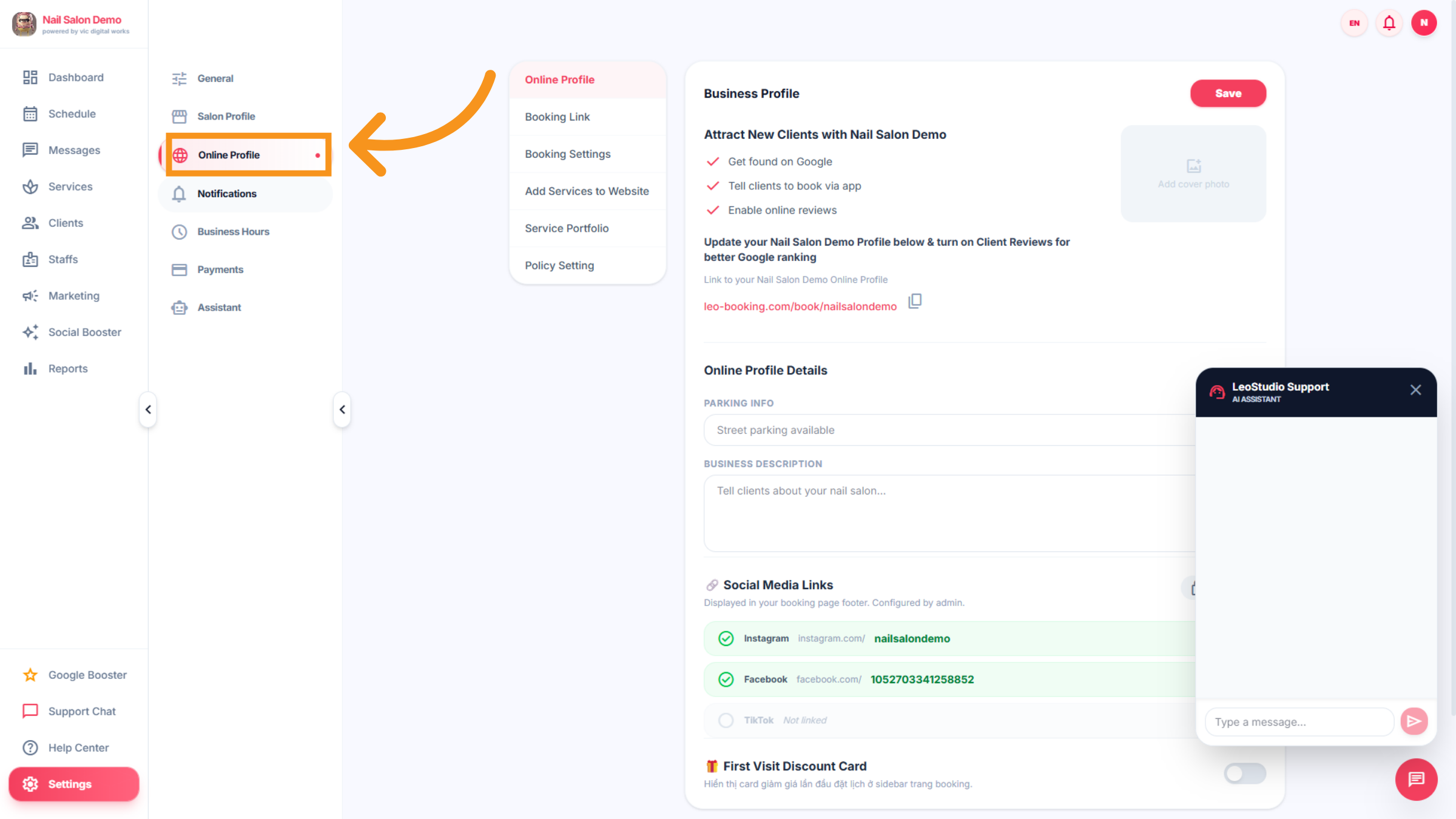
Task: Click the Instagram green check circle
Action: 726,638
